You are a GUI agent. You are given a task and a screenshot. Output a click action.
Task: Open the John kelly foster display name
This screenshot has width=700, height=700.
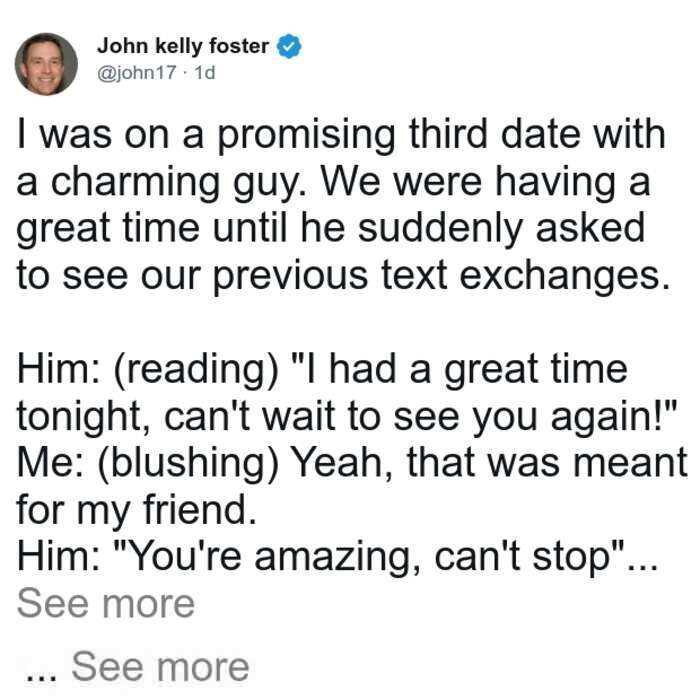[x=183, y=46]
